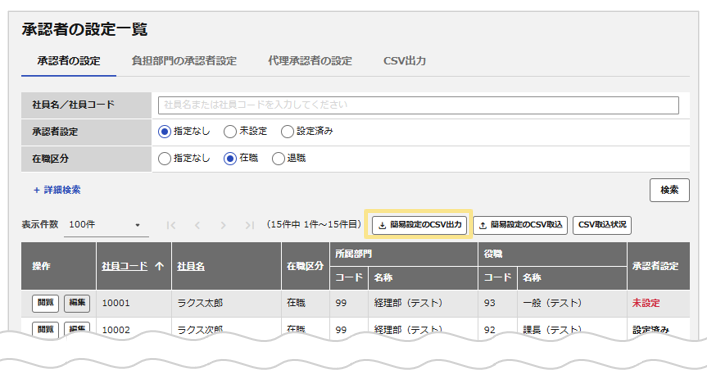Image resolution: width=707 pixels, height=374 pixels.
Task: Open the CSV出力 tab
Action: 404,61
